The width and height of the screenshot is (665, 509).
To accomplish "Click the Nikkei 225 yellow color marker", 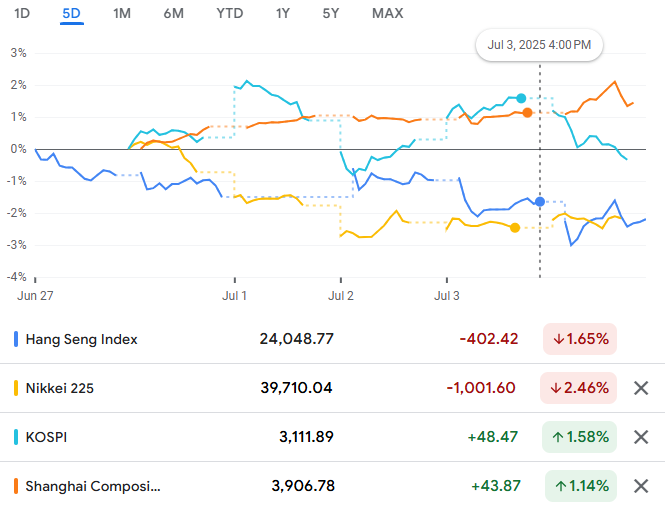I will coord(16,388).
